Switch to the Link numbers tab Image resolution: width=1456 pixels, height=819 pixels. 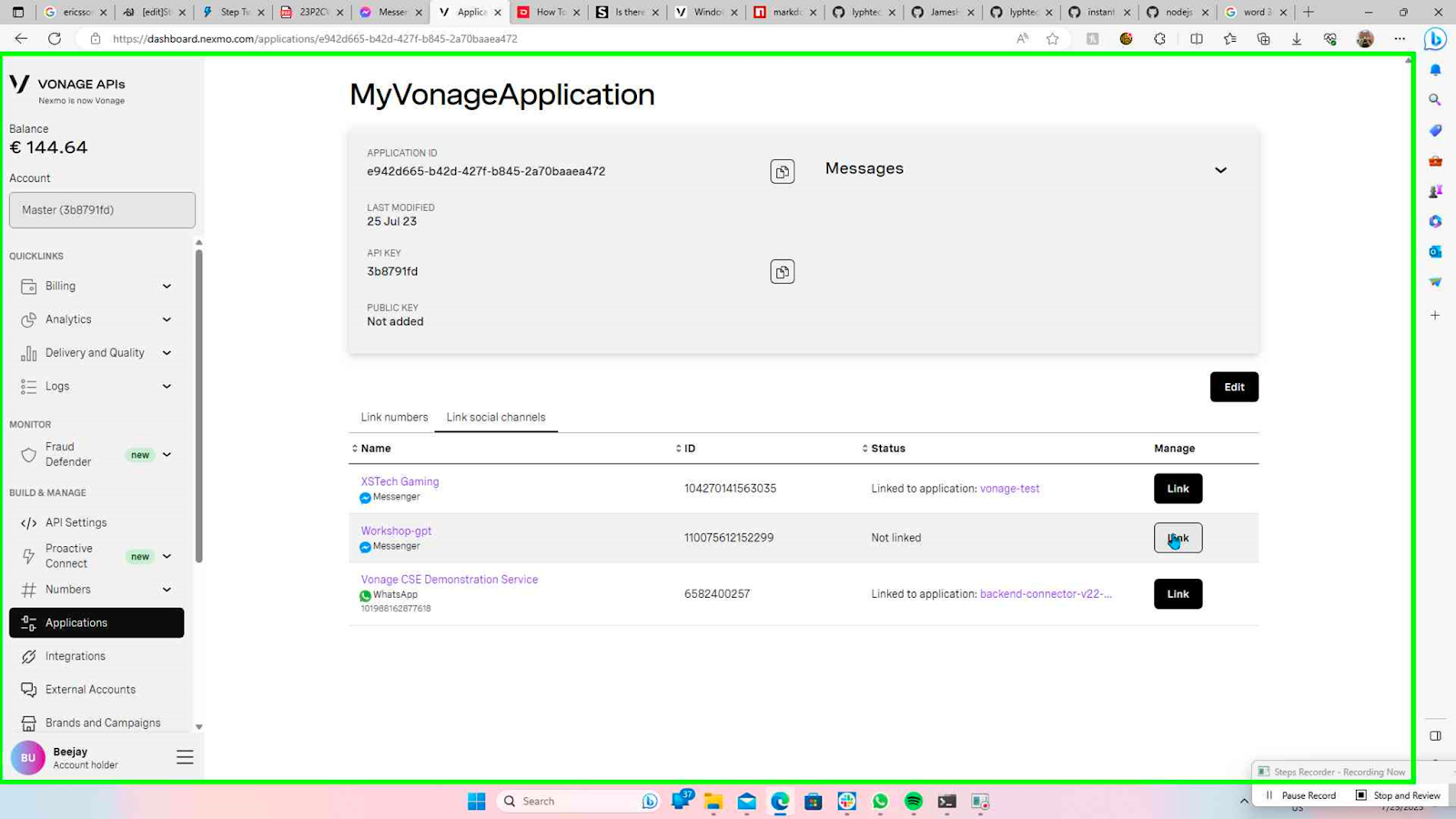394,417
